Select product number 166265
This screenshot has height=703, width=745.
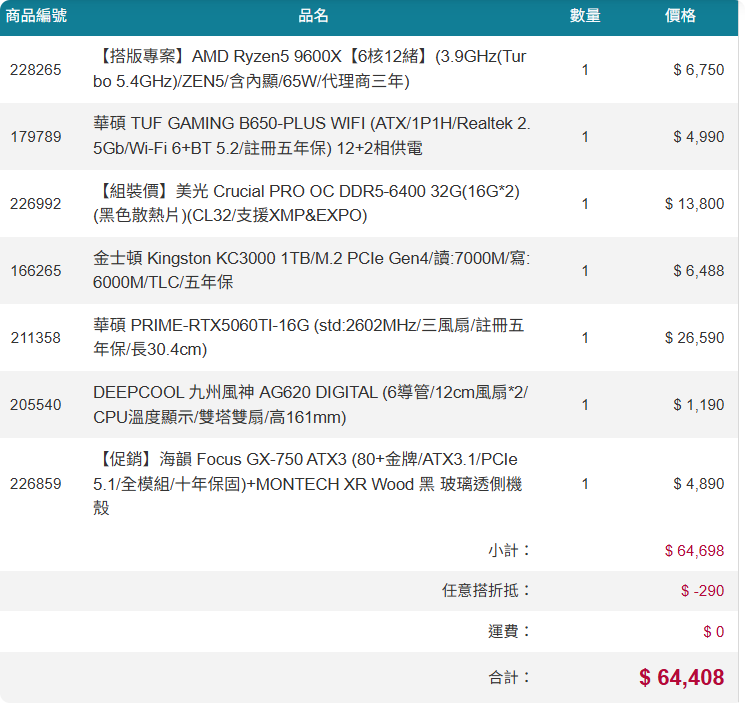tap(36, 271)
